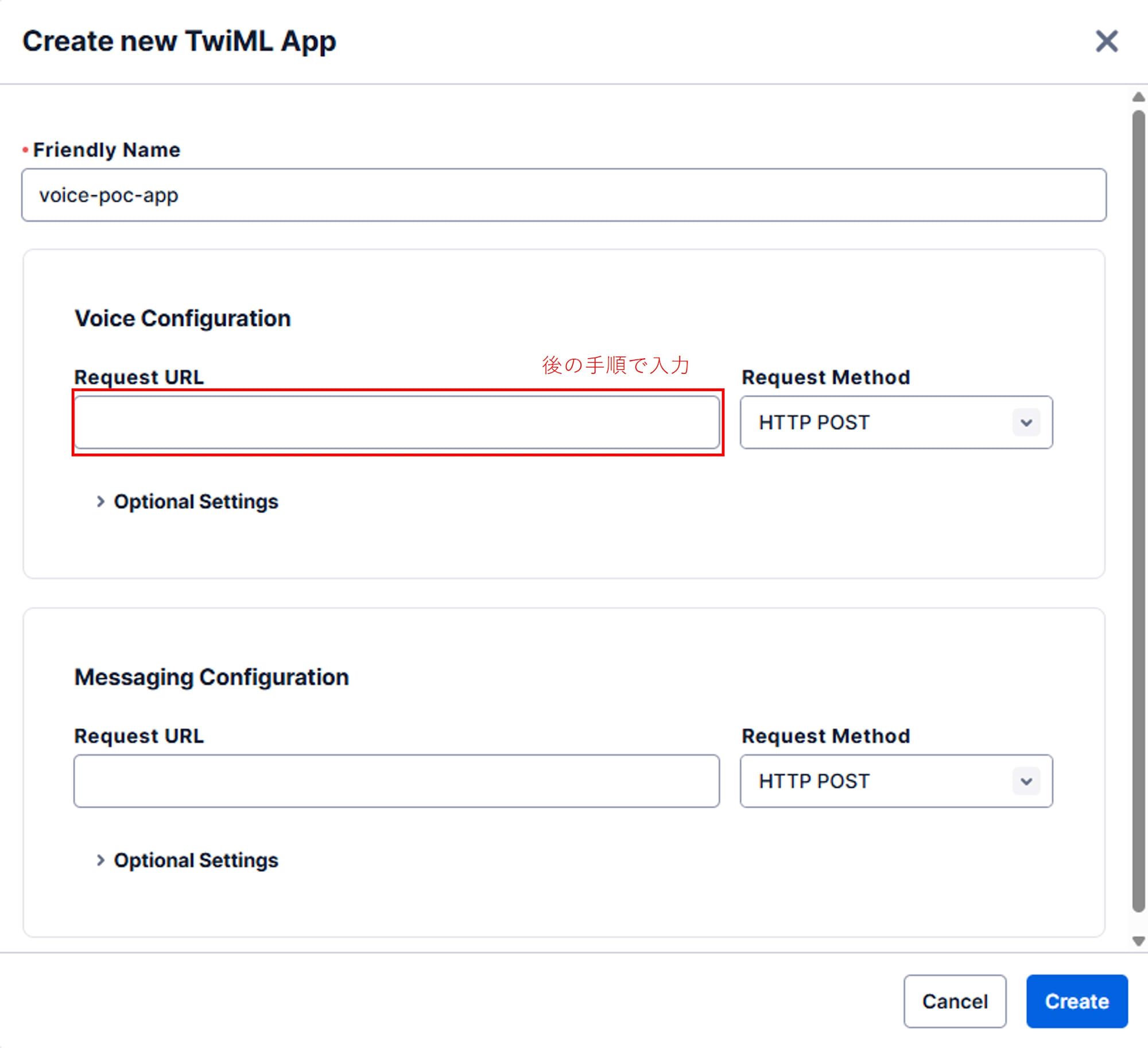
Task: Click the vertical scrollbar thumb
Action: click(1139, 511)
